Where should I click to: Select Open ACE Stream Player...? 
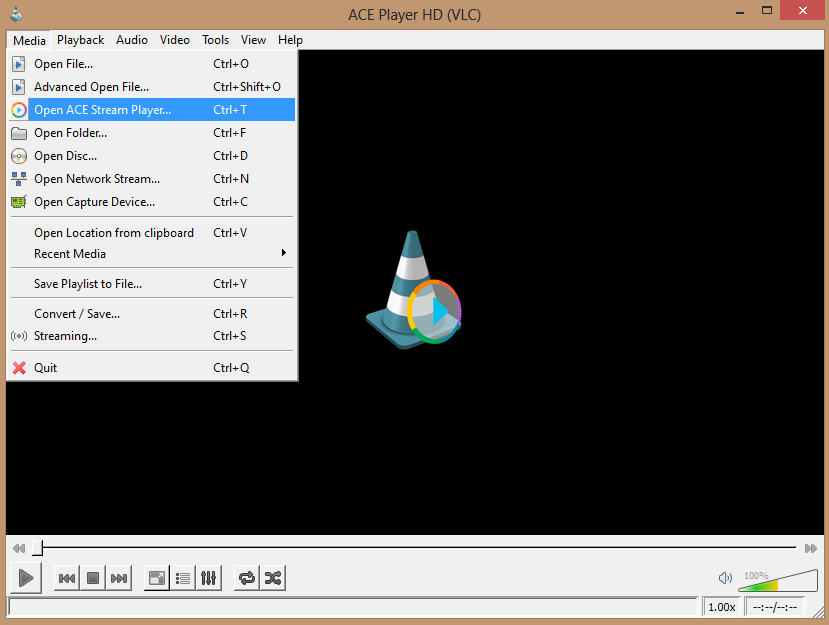click(x=152, y=110)
